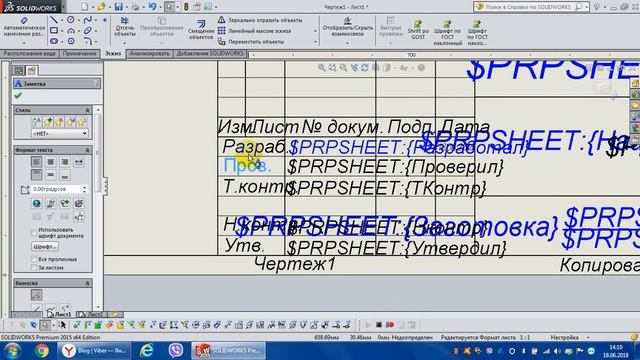Select the Polygon sketch tool

(71, 41)
